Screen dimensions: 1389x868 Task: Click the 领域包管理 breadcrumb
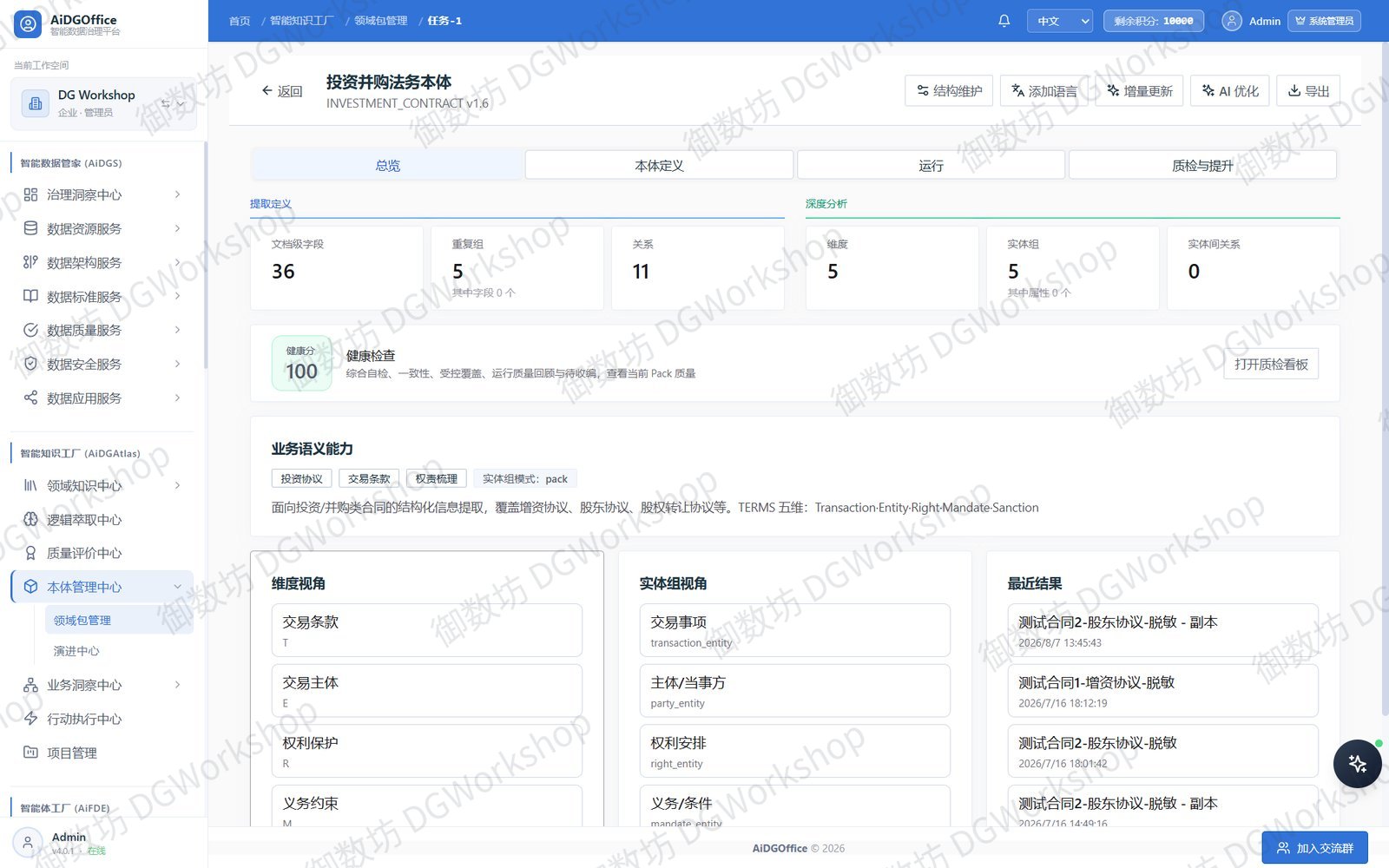click(x=380, y=21)
